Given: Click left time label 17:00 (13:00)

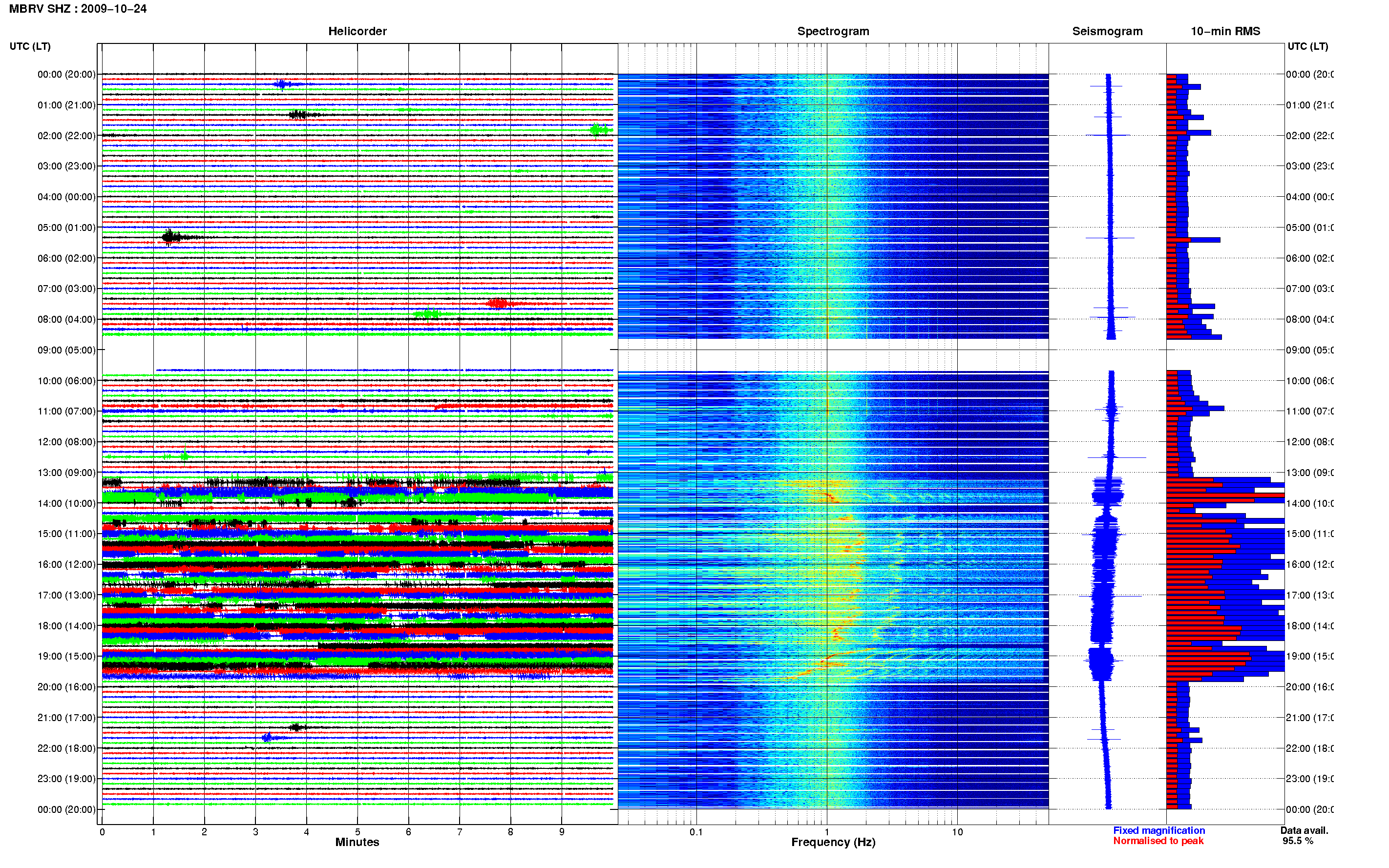Looking at the screenshot, I should [66, 595].
